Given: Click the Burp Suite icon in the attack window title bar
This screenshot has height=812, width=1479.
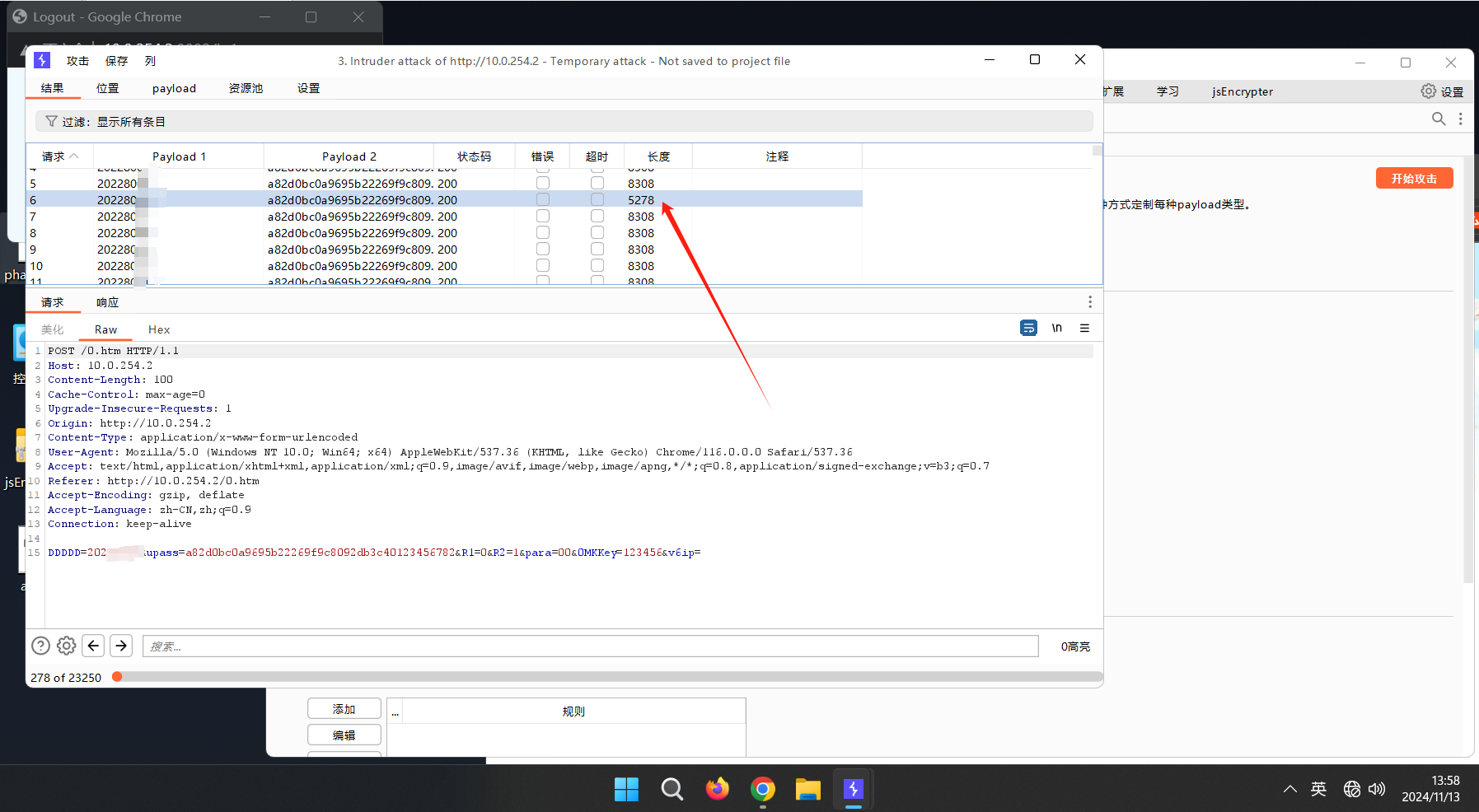Looking at the screenshot, I should (42, 60).
